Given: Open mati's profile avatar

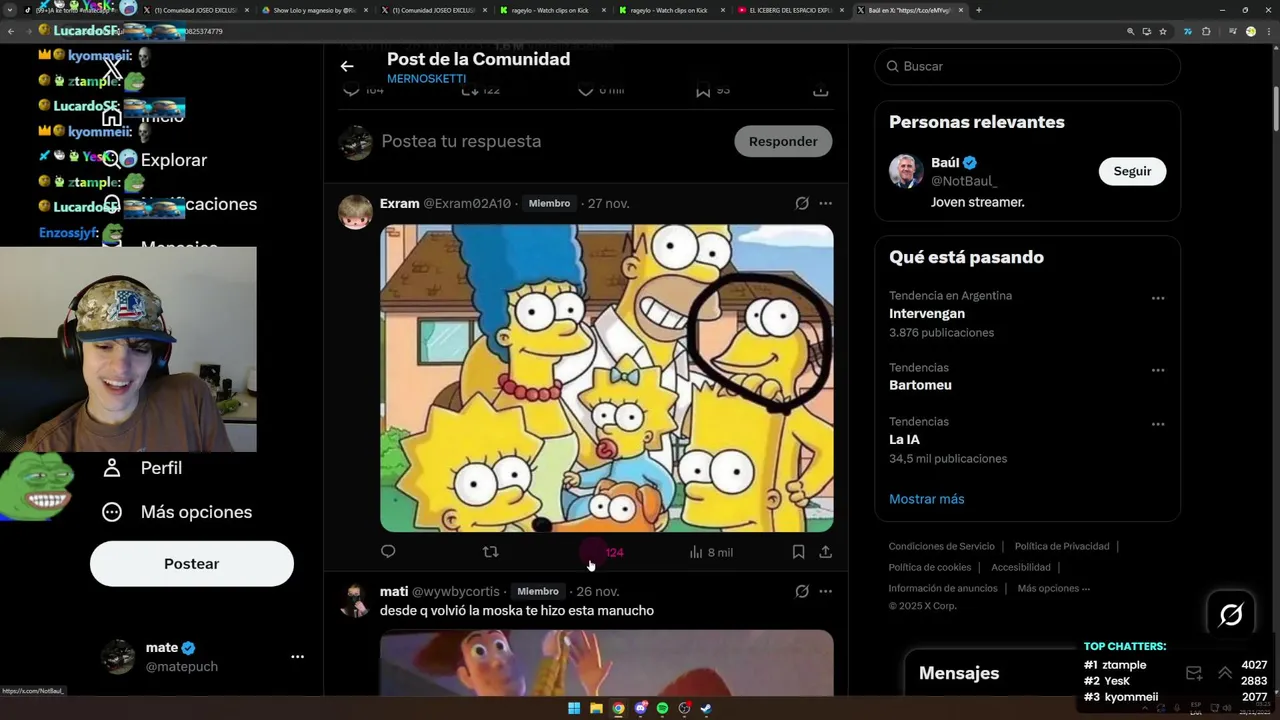Looking at the screenshot, I should pyautogui.click(x=355, y=600).
